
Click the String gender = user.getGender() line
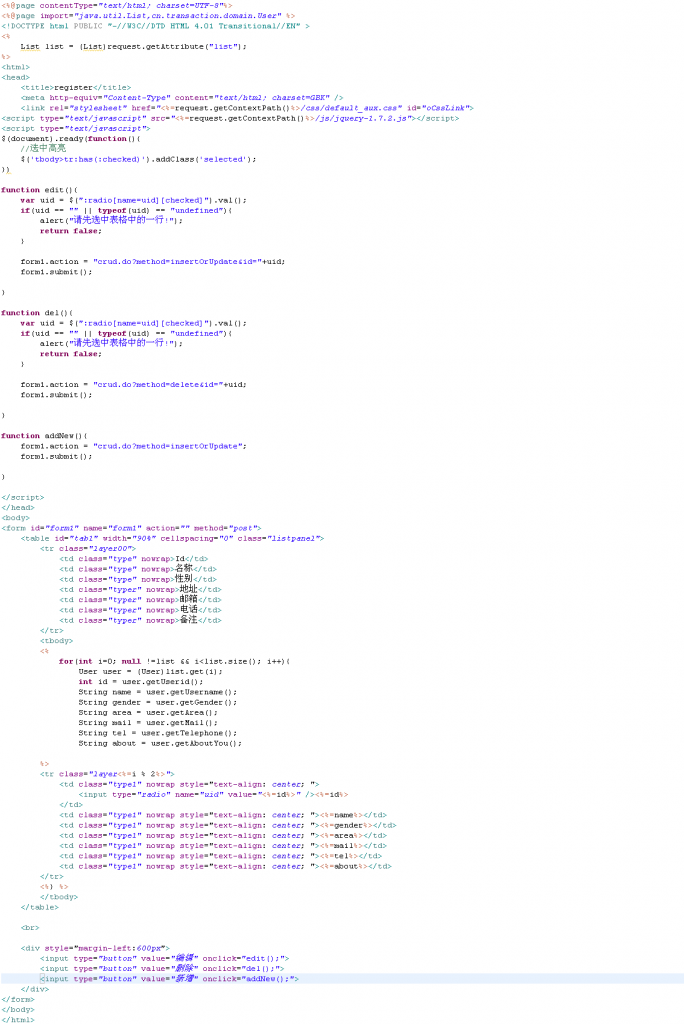click(x=158, y=702)
